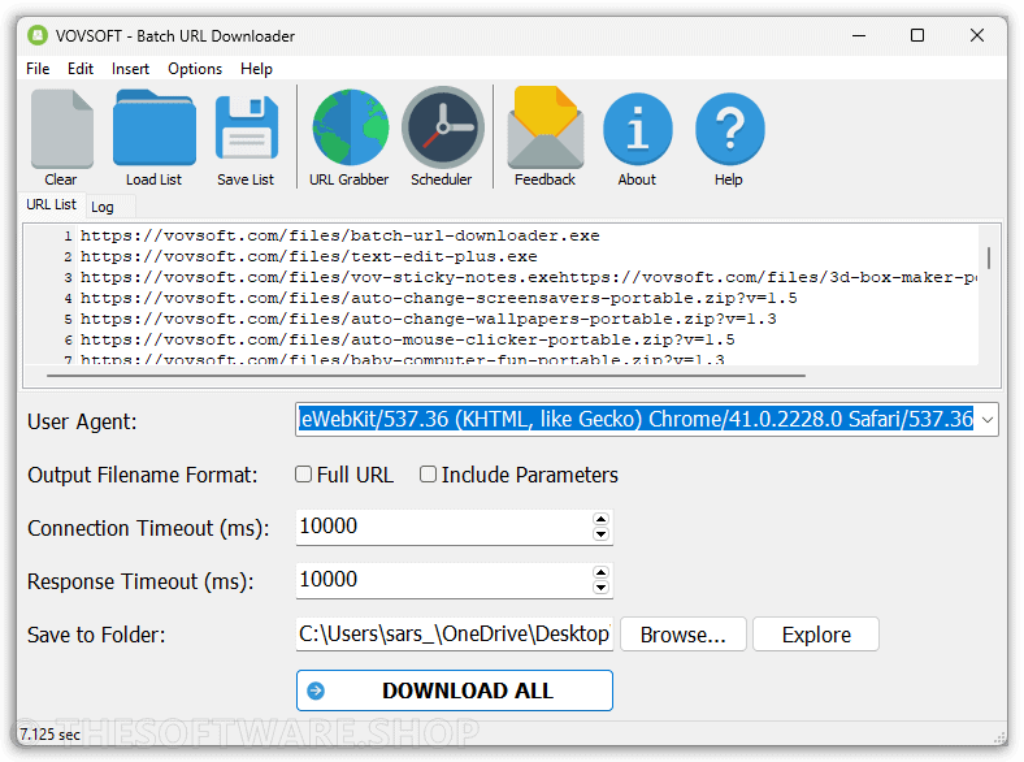The image size is (1024, 762).
Task: Expand the User Agent dropdown arrow
Action: tap(987, 420)
